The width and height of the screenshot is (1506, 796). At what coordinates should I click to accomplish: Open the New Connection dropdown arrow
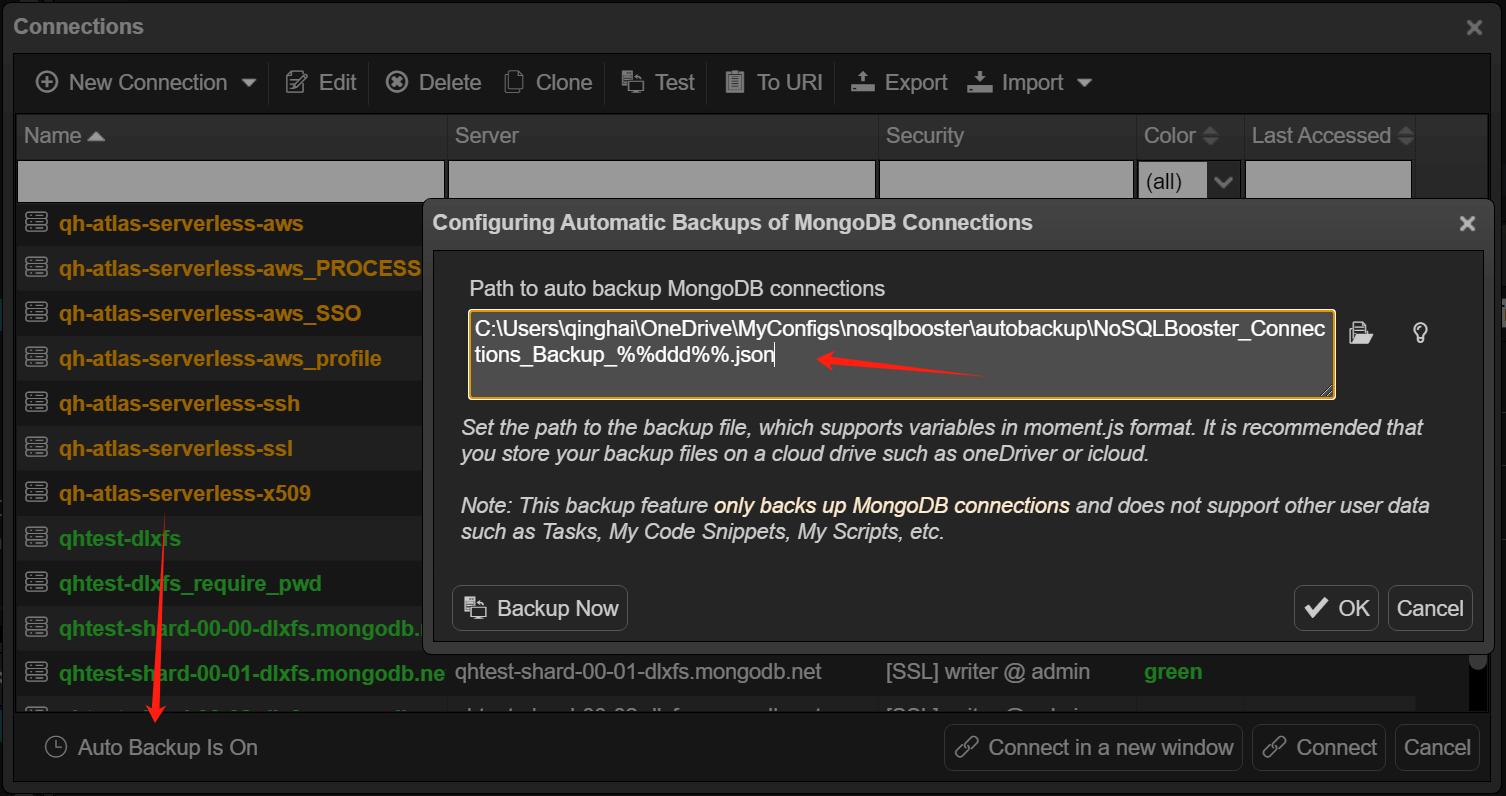coord(249,83)
